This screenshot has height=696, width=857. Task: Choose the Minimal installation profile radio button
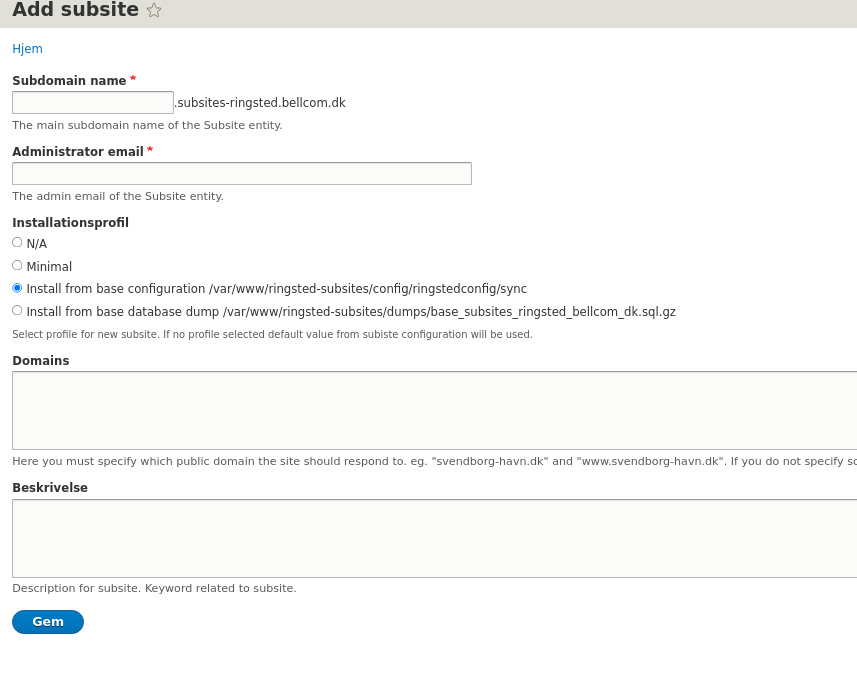[x=17, y=266]
